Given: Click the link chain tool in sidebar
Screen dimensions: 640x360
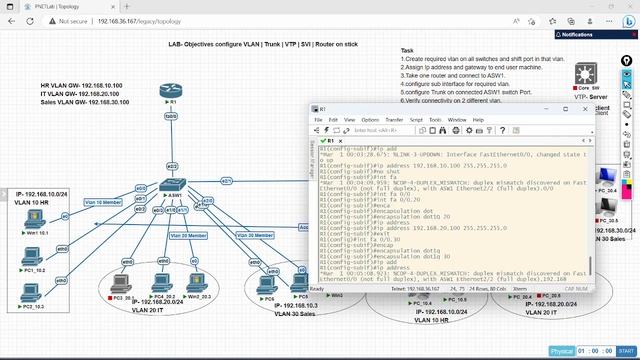Looking at the screenshot, I should click(627, 134).
